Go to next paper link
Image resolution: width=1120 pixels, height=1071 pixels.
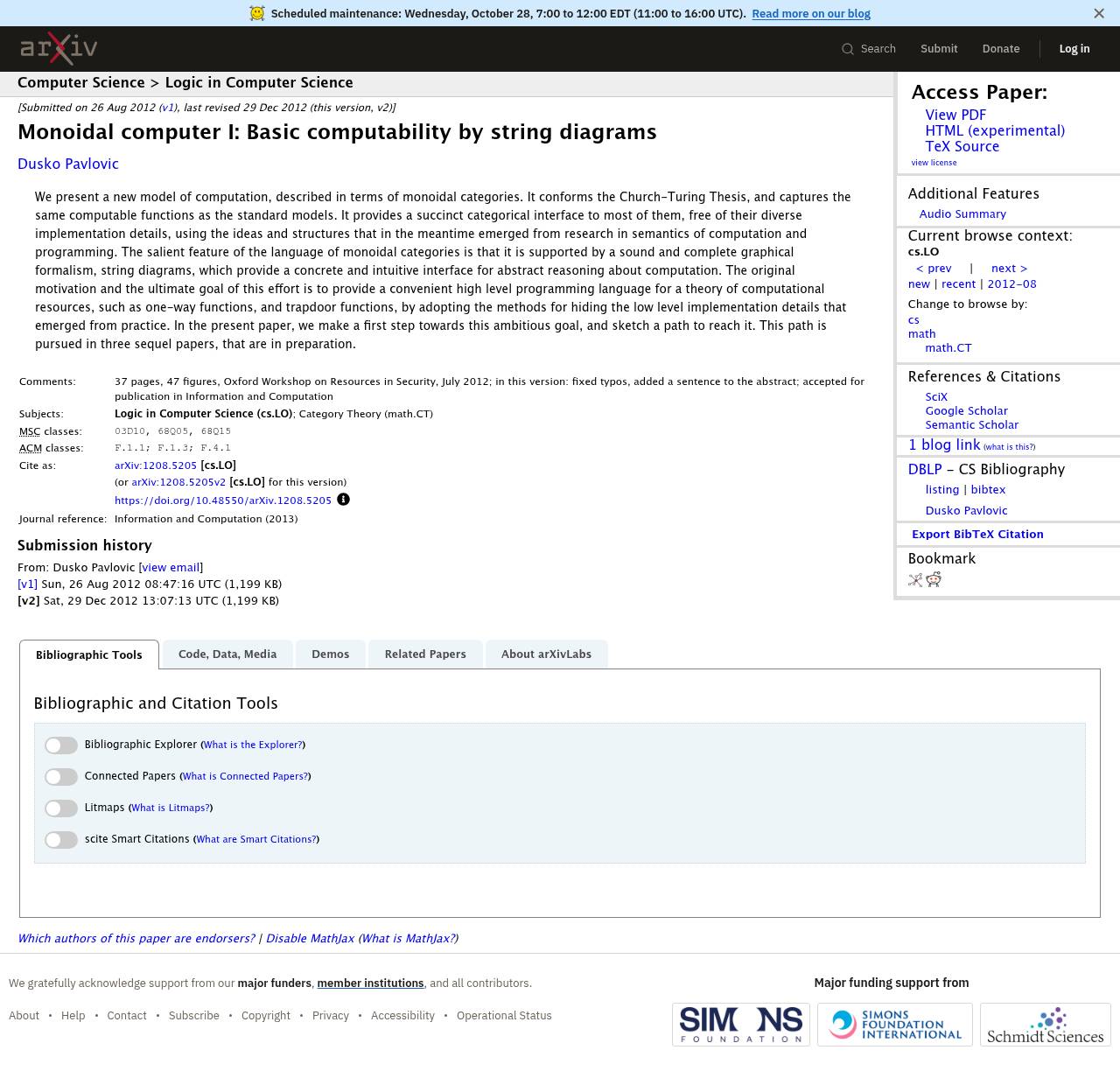click(x=1009, y=269)
